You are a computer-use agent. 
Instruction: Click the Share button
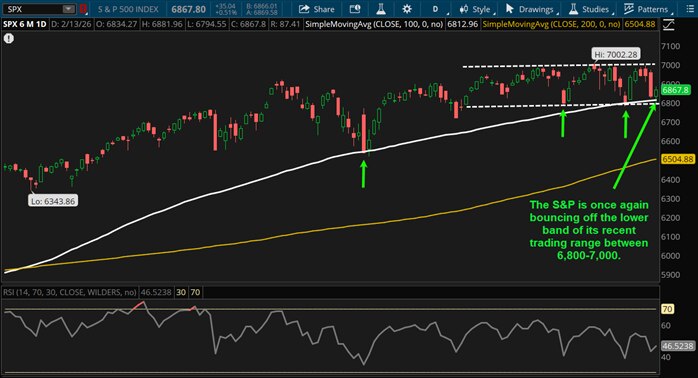tap(317, 9)
